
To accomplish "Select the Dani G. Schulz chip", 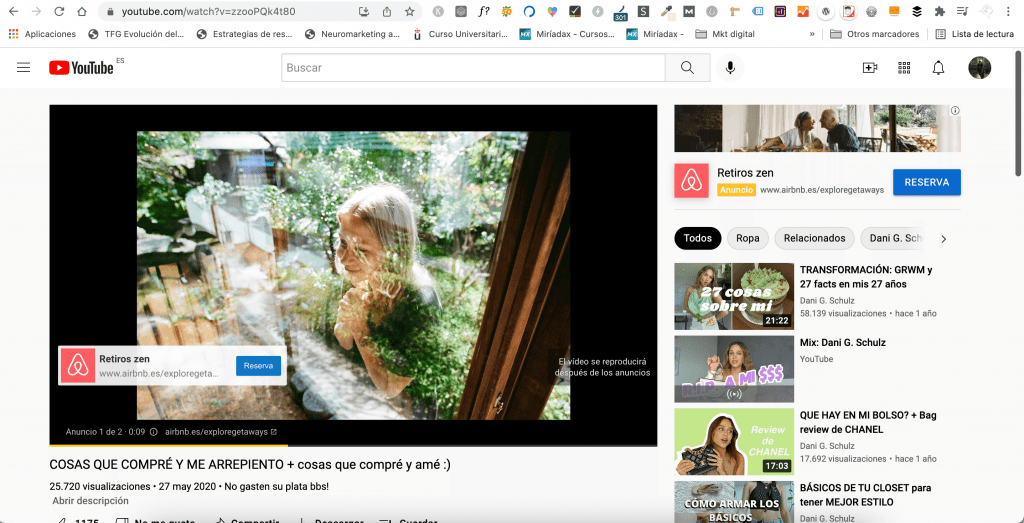I will pyautogui.click(x=893, y=238).
